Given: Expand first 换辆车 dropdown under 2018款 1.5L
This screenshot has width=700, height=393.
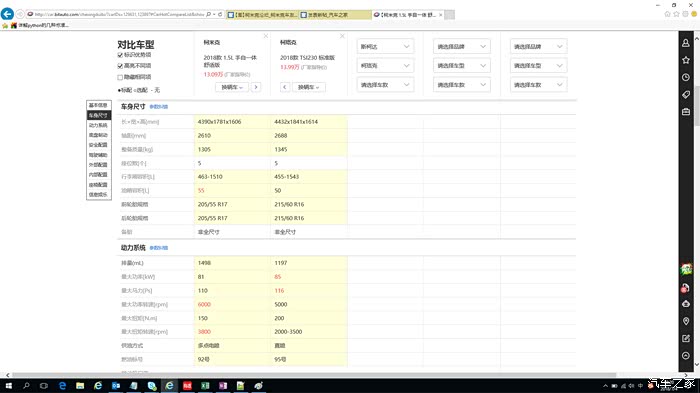Looking at the screenshot, I should coord(232,87).
